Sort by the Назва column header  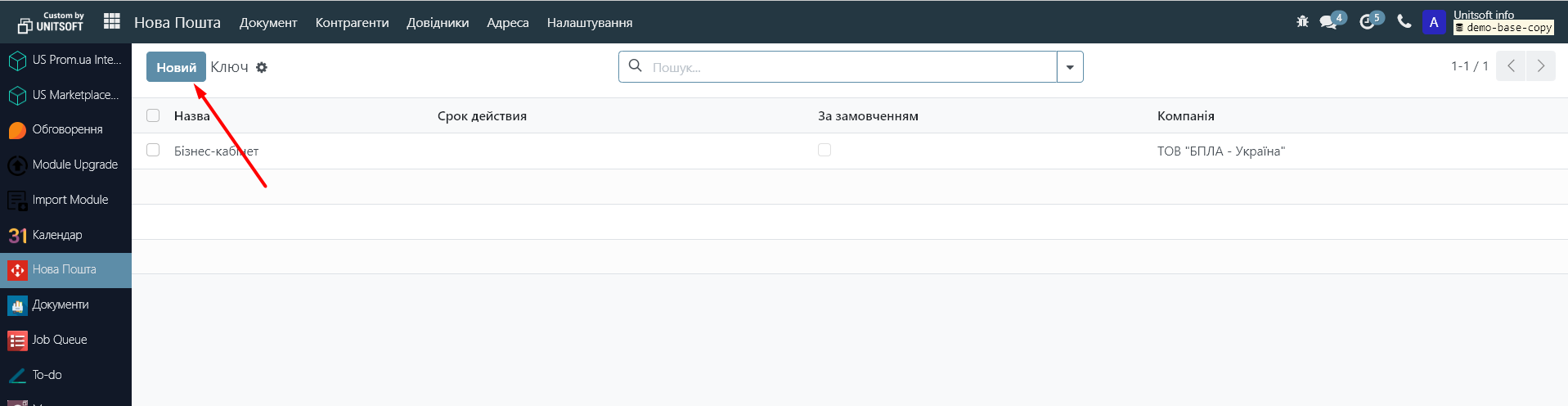(x=192, y=116)
